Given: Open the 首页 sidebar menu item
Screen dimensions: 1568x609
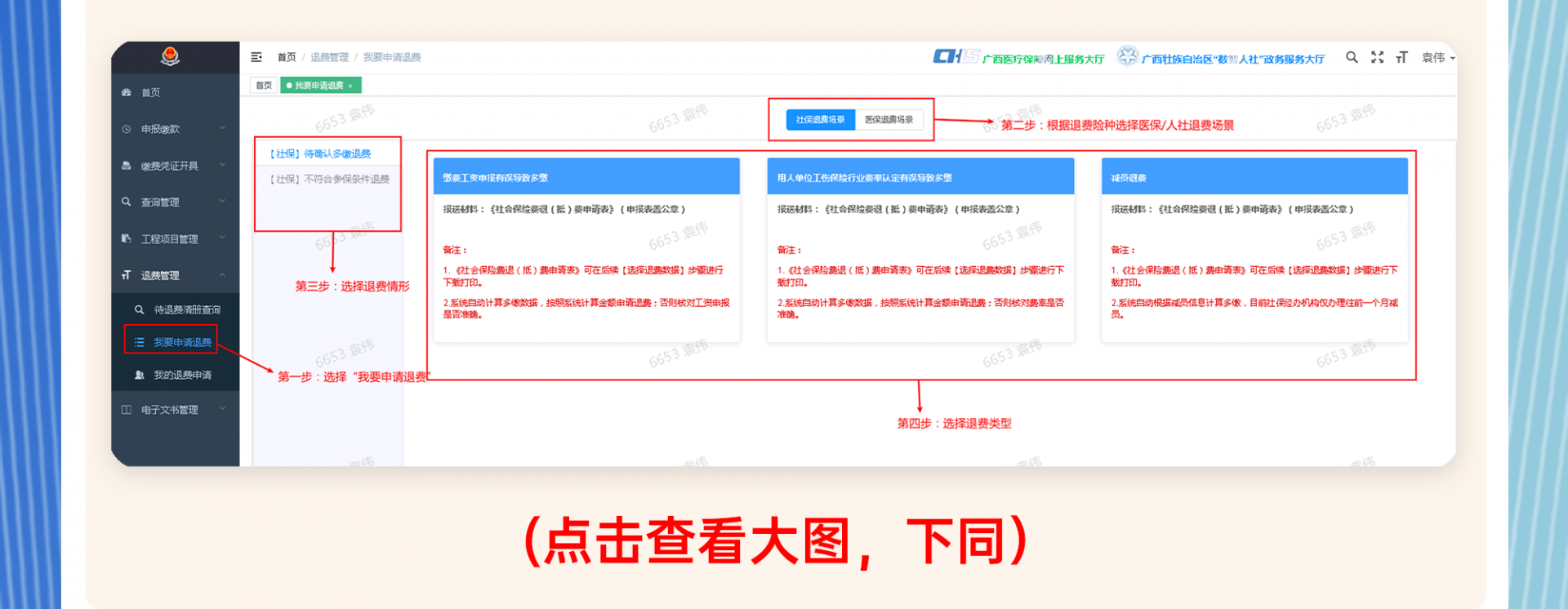Looking at the screenshot, I should [176, 92].
